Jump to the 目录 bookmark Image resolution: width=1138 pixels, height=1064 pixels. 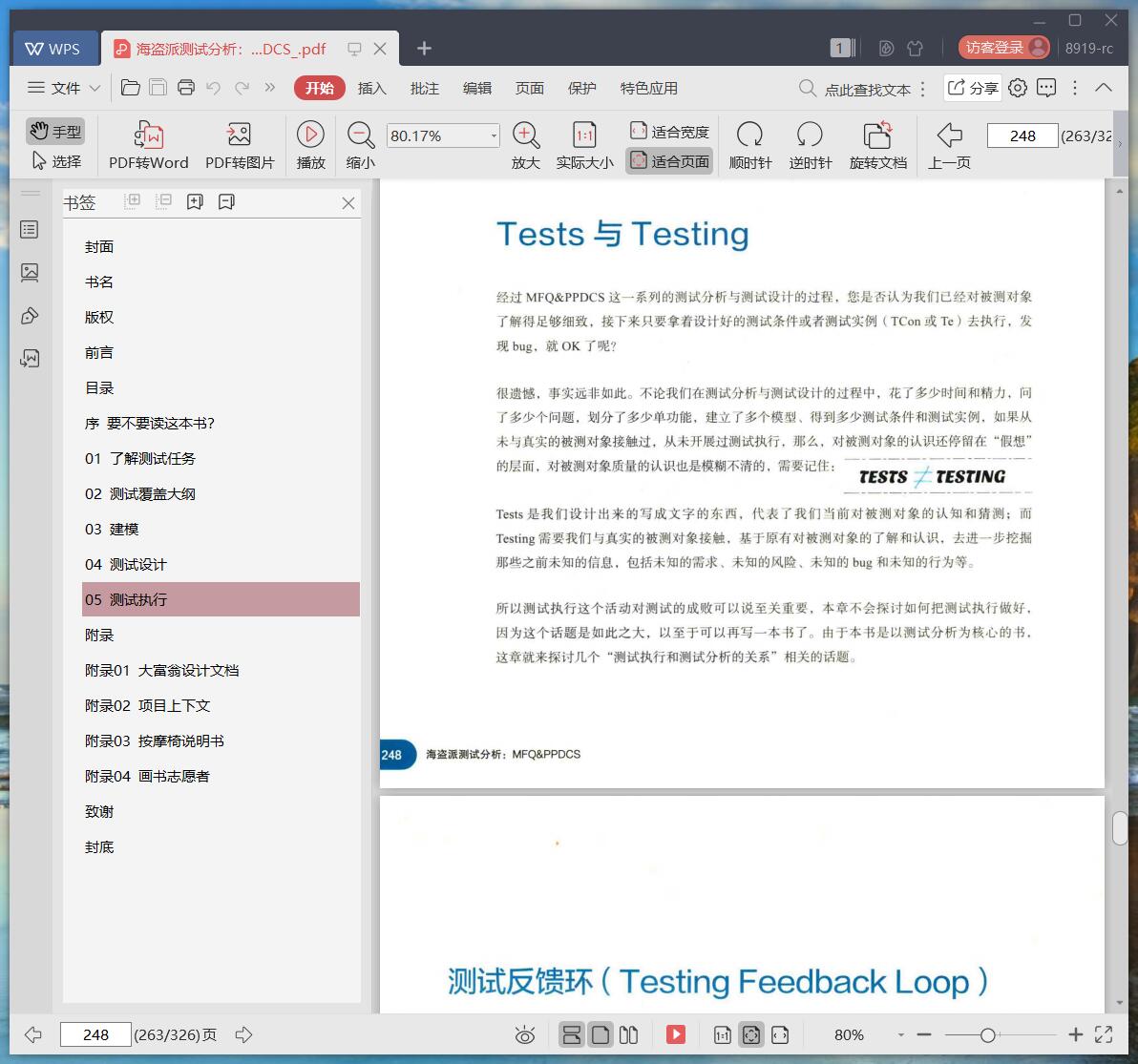click(x=99, y=388)
